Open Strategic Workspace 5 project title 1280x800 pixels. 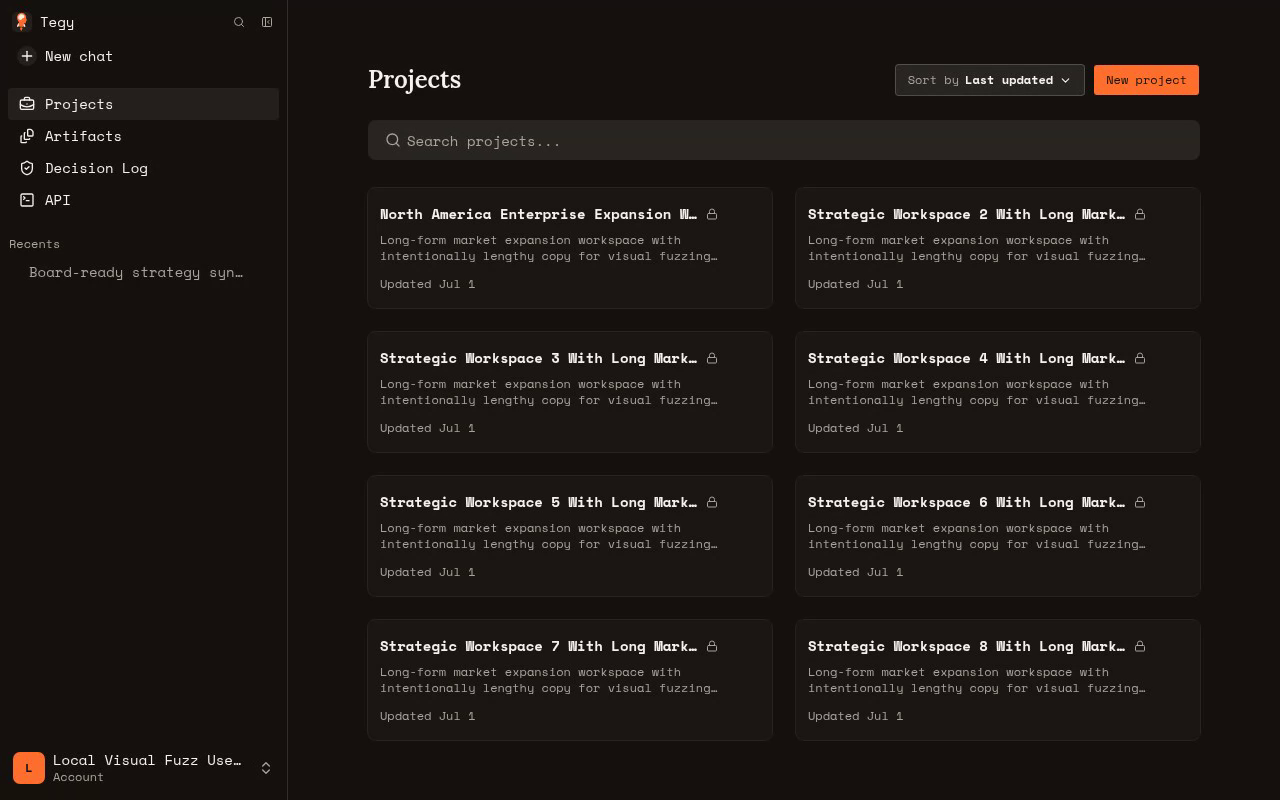coord(539,502)
